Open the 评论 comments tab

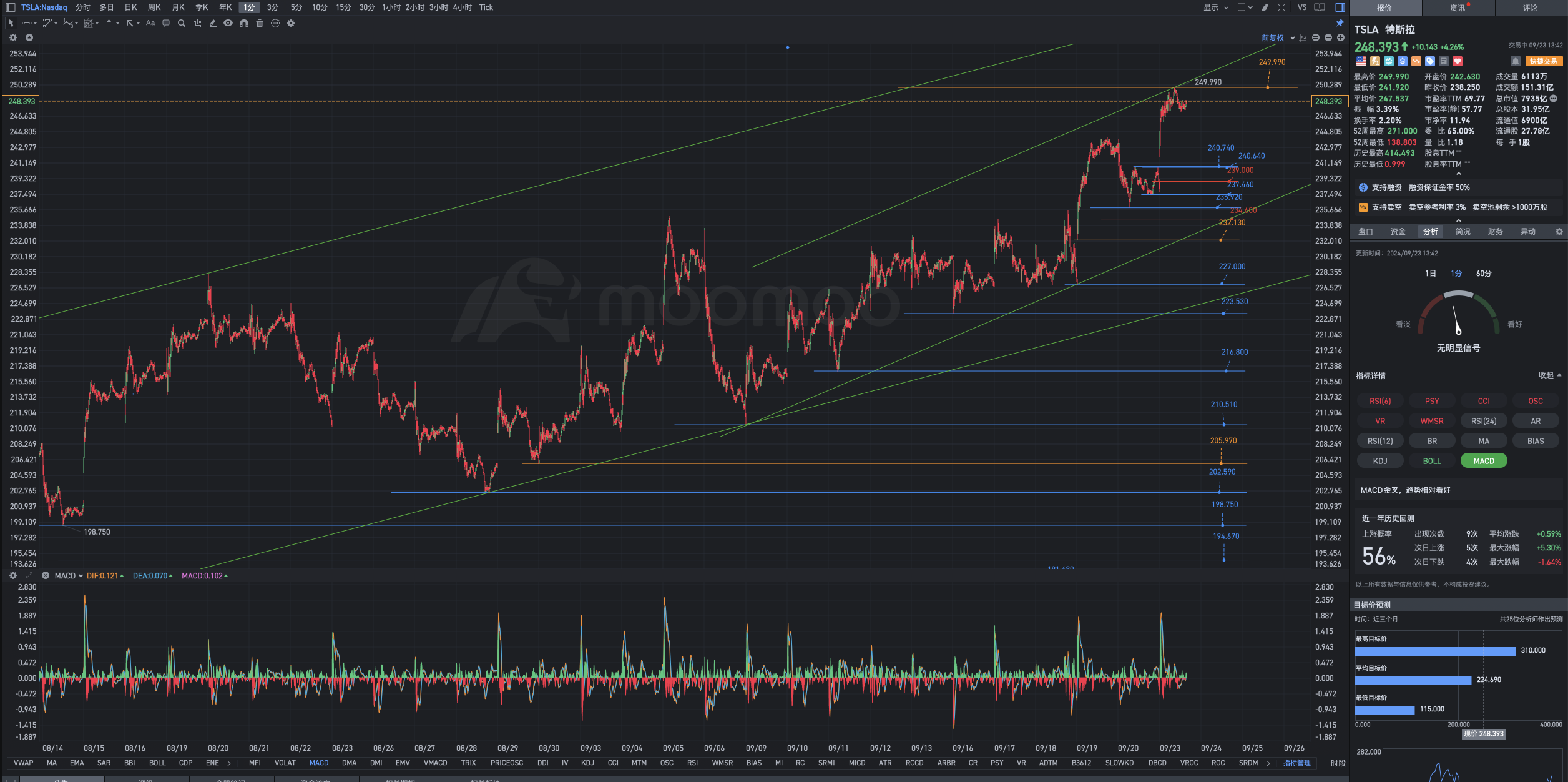(1531, 8)
